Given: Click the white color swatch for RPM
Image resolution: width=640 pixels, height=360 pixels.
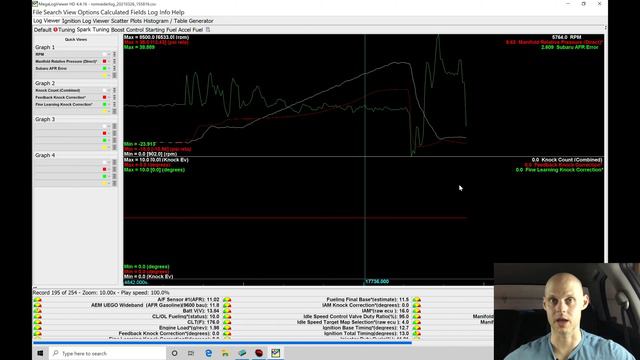Looking at the screenshot, I should point(104,54).
